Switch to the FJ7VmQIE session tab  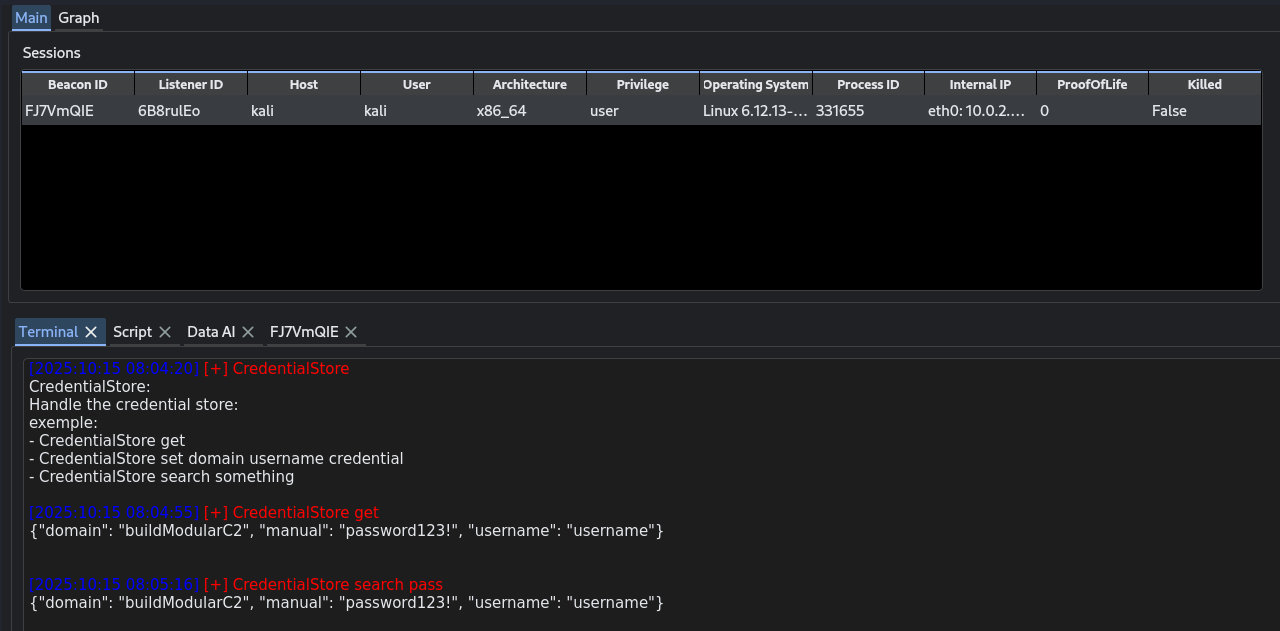click(x=304, y=332)
